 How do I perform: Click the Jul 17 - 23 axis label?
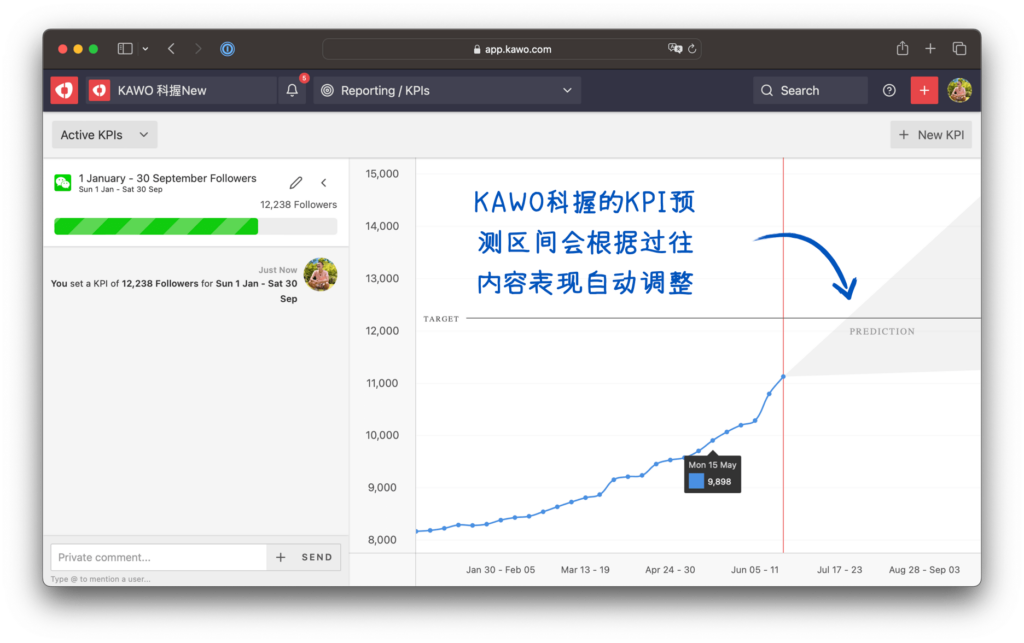point(839,569)
